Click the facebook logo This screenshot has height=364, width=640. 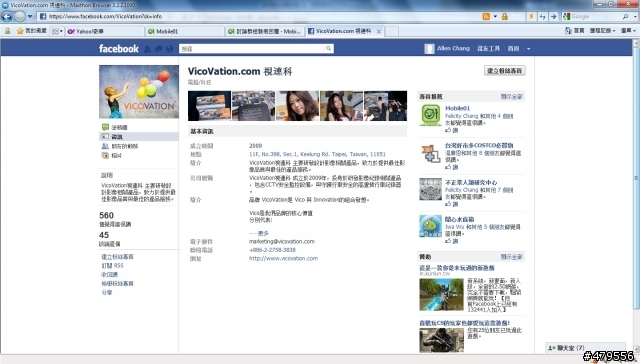click(x=119, y=49)
